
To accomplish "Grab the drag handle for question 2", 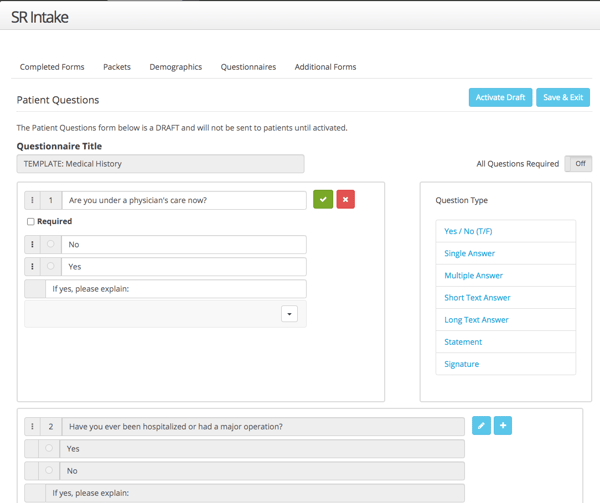I will (x=33, y=427).
